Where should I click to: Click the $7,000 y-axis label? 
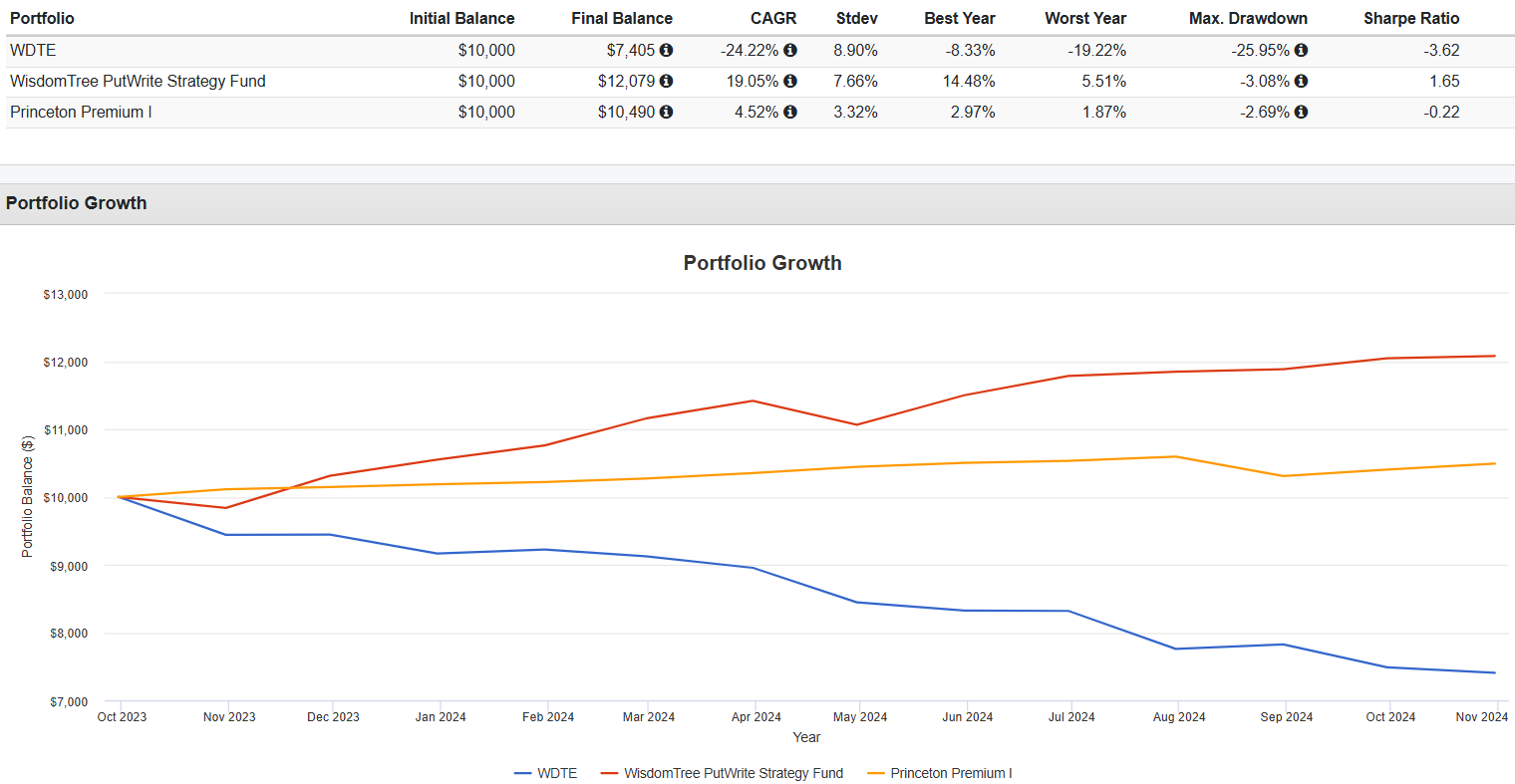[x=69, y=702]
